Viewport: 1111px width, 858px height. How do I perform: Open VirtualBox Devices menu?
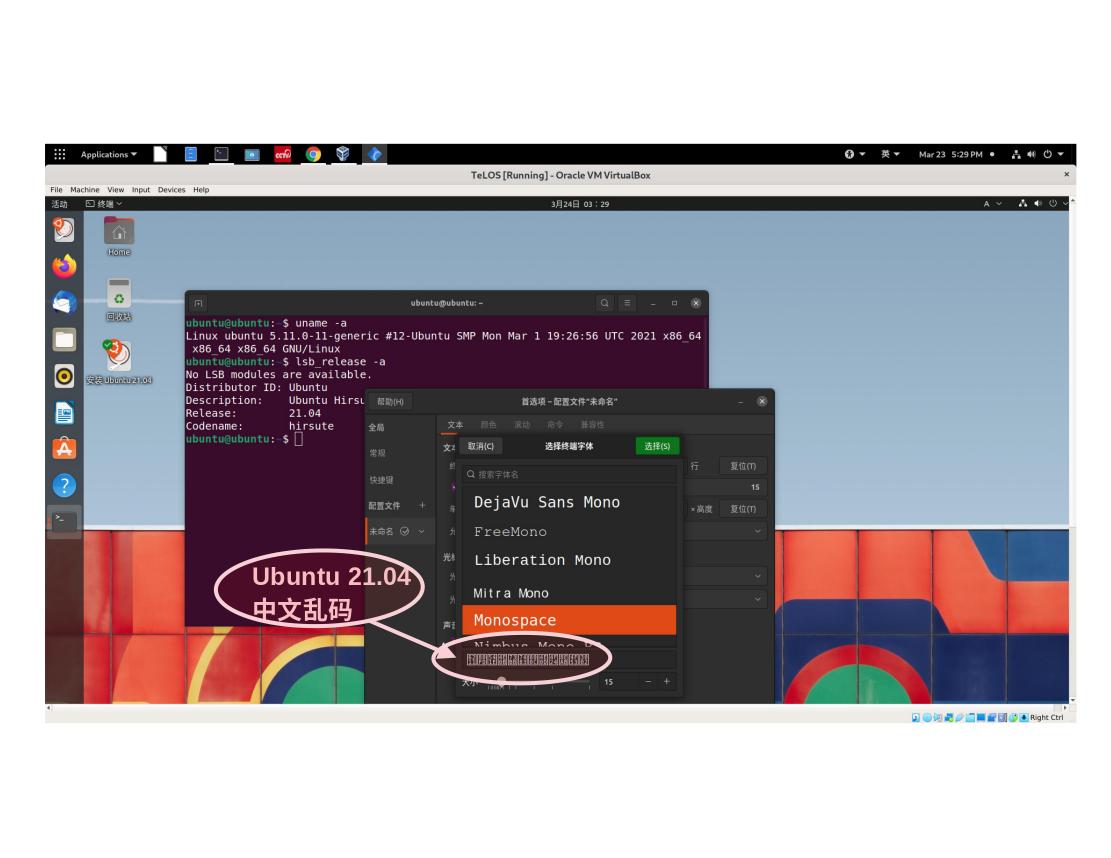[171, 189]
